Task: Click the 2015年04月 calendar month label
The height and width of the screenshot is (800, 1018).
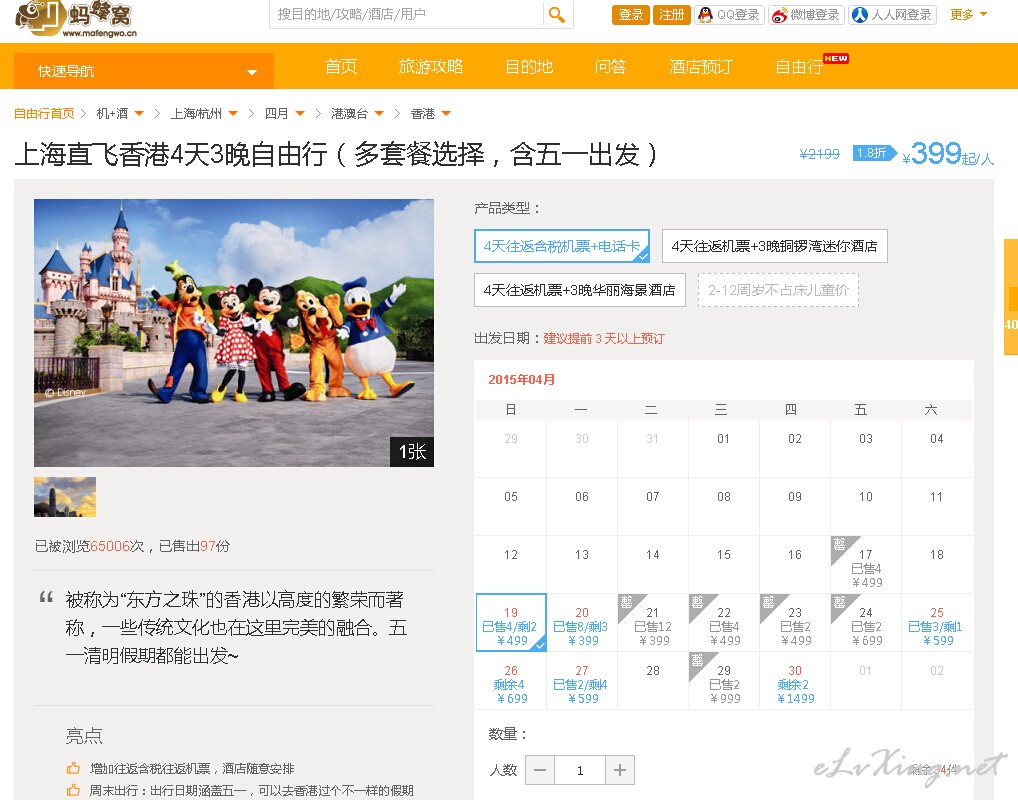Action: (521, 380)
